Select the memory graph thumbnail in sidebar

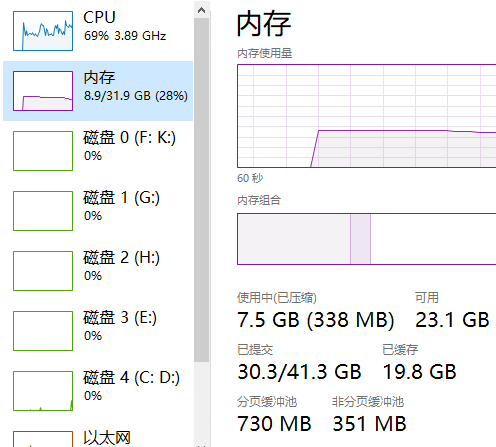coord(43,91)
